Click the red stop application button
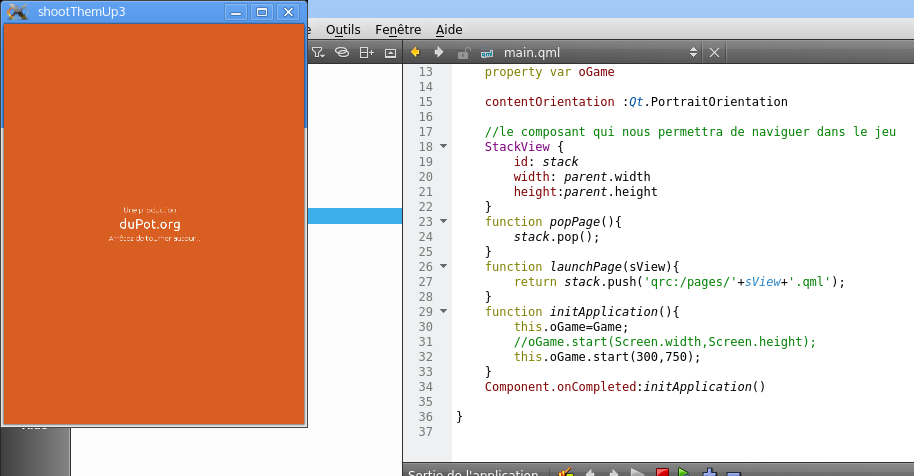 coord(662,472)
